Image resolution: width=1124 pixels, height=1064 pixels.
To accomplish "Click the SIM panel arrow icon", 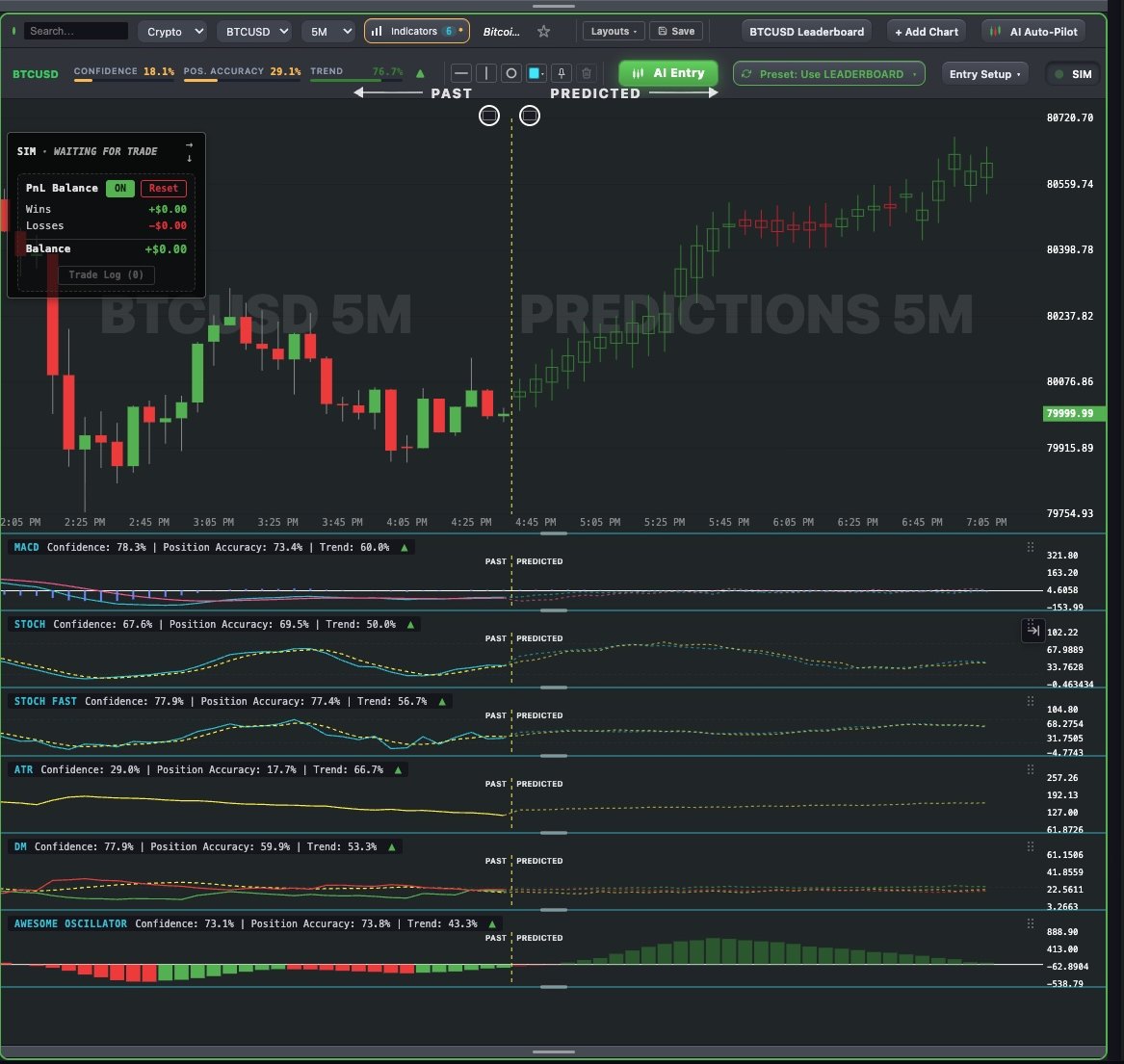I will click(x=189, y=151).
